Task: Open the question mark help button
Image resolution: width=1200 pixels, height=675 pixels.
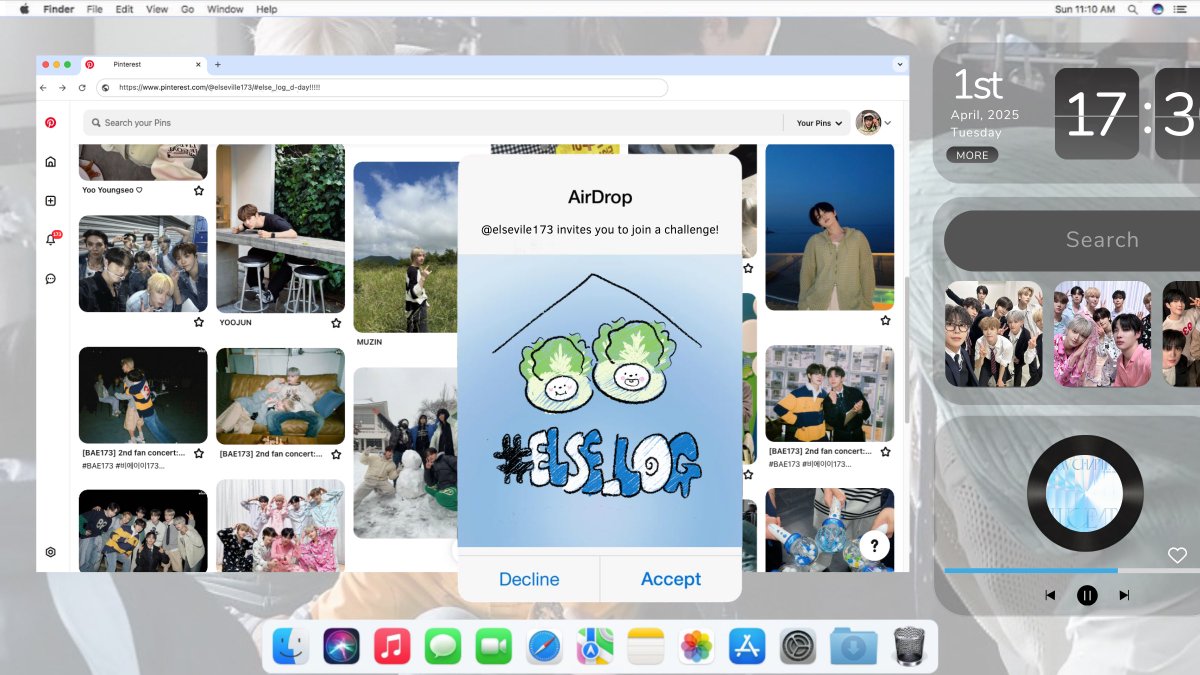Action: tap(874, 546)
